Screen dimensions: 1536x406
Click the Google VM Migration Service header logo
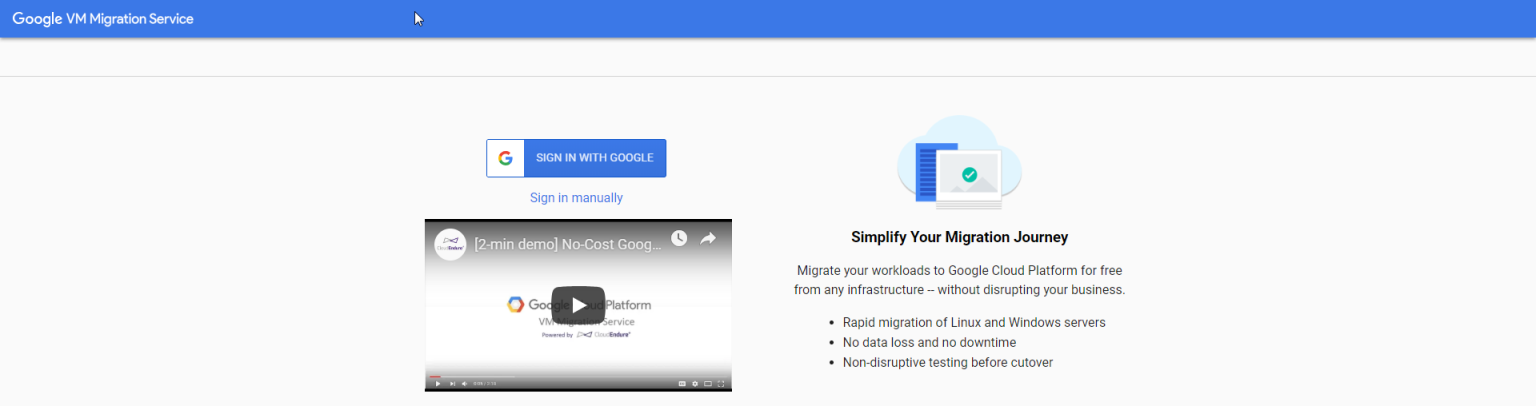(103, 19)
